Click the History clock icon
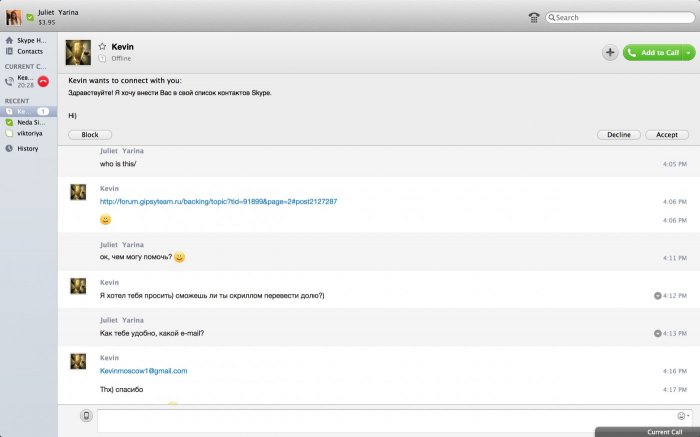This screenshot has width=700, height=437. [x=9, y=149]
